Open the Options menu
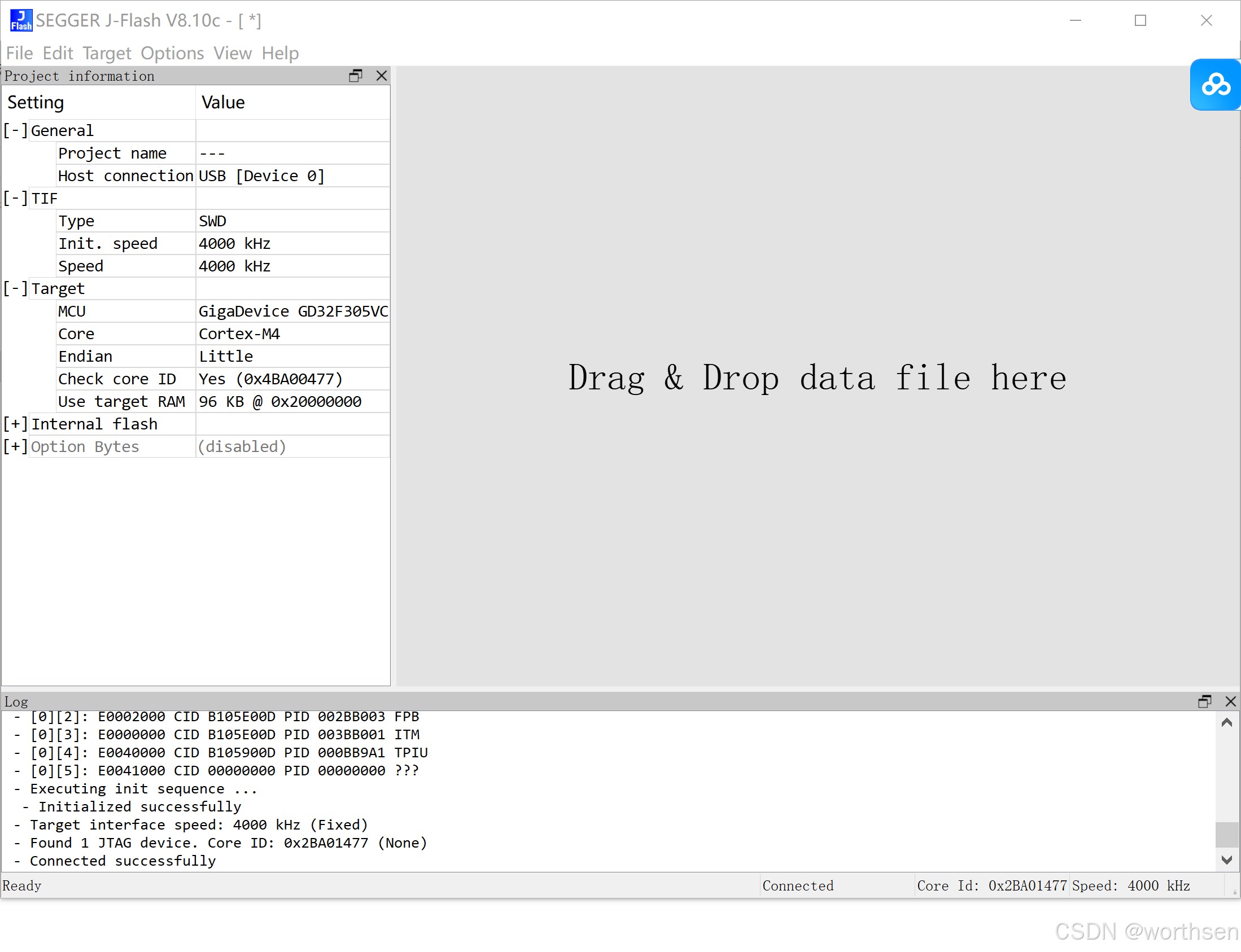 (x=172, y=53)
